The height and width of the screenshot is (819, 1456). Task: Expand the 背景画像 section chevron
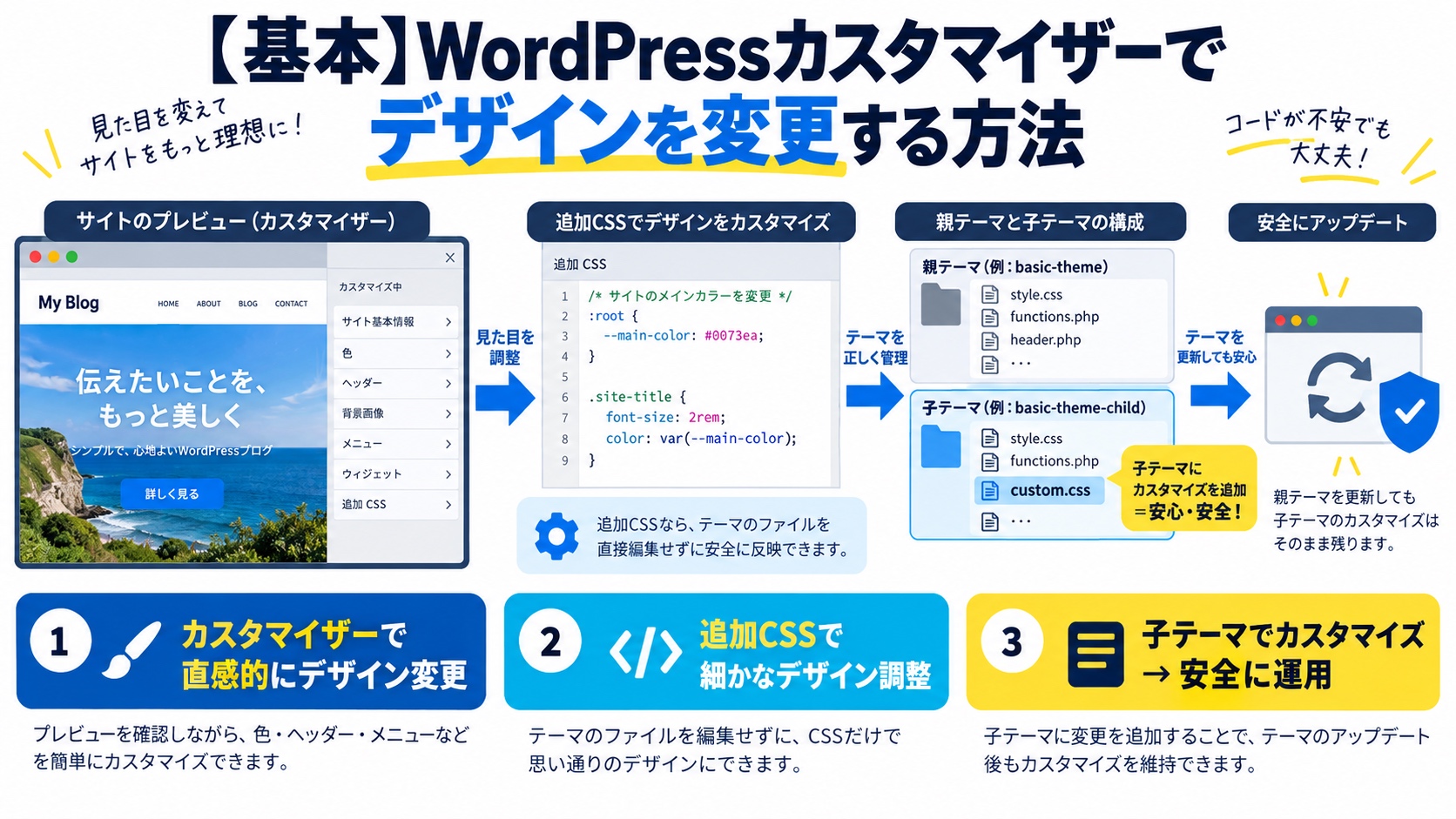(x=448, y=413)
